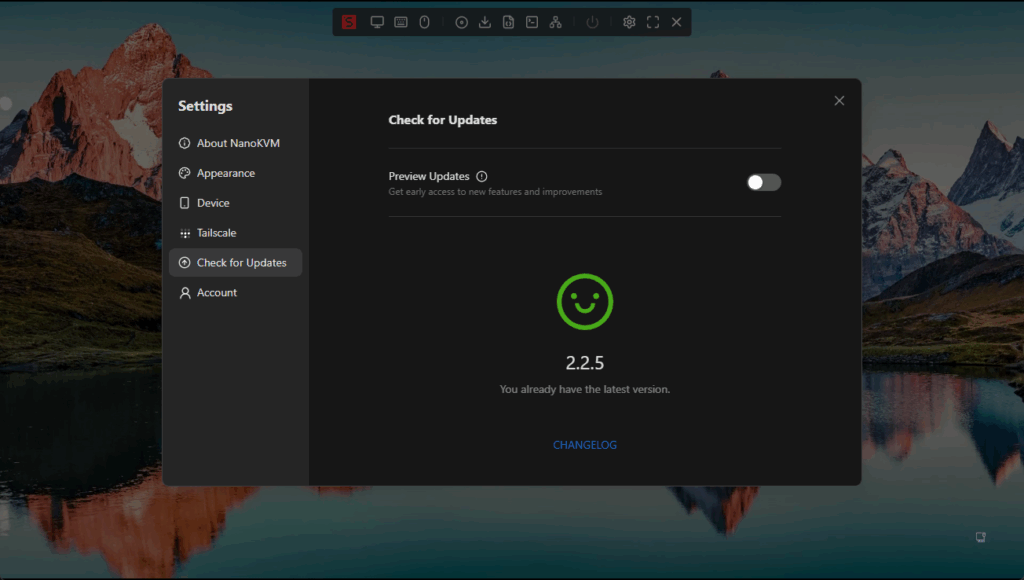The width and height of the screenshot is (1024, 580).
Task: Enter fullscreen mode from toolbar
Action: 653,22
